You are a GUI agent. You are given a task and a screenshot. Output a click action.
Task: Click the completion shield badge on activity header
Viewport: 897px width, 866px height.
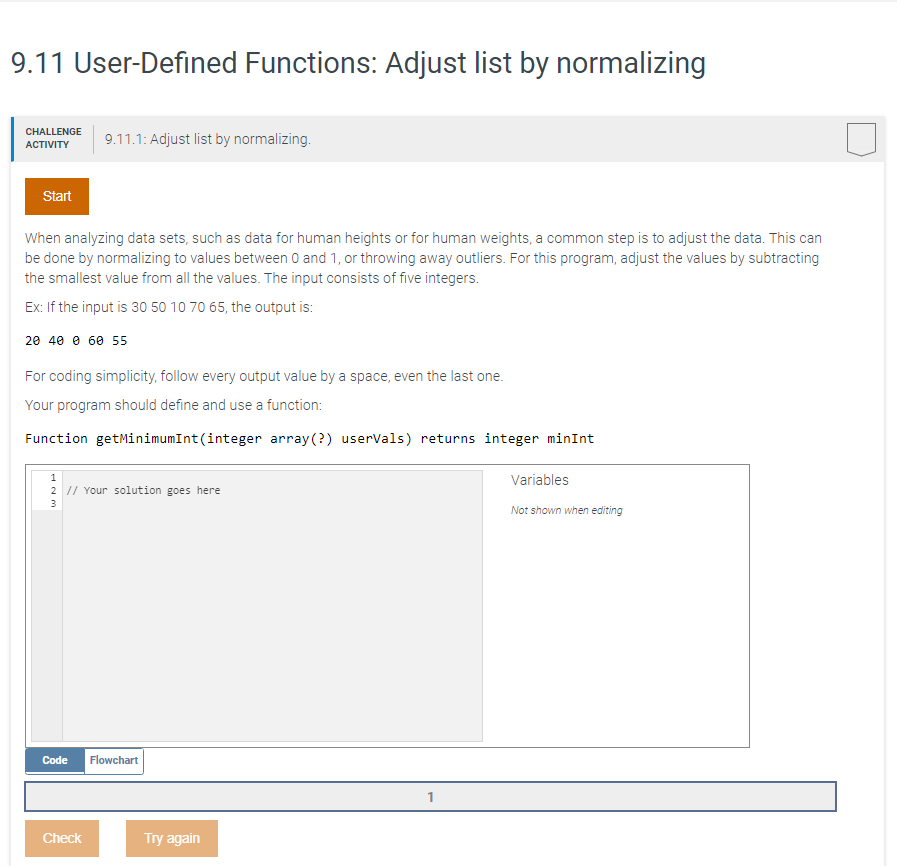[x=860, y=138]
